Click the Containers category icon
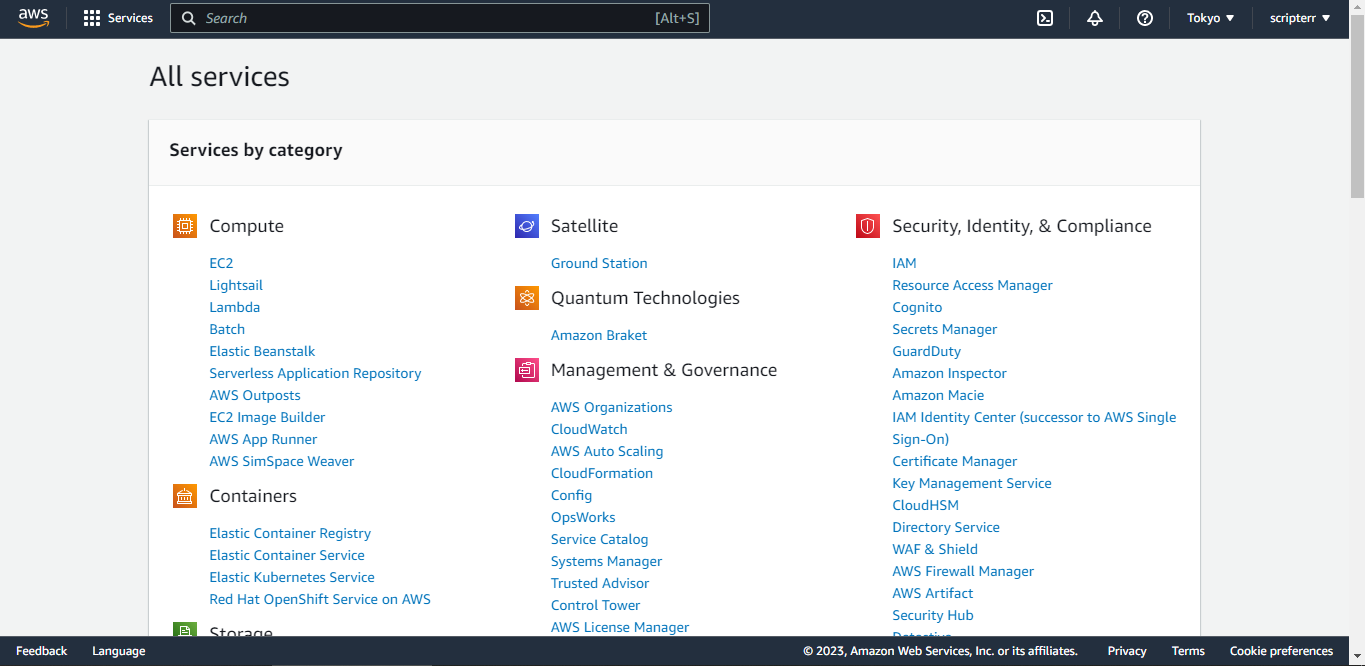The image size is (1365, 666). point(185,496)
